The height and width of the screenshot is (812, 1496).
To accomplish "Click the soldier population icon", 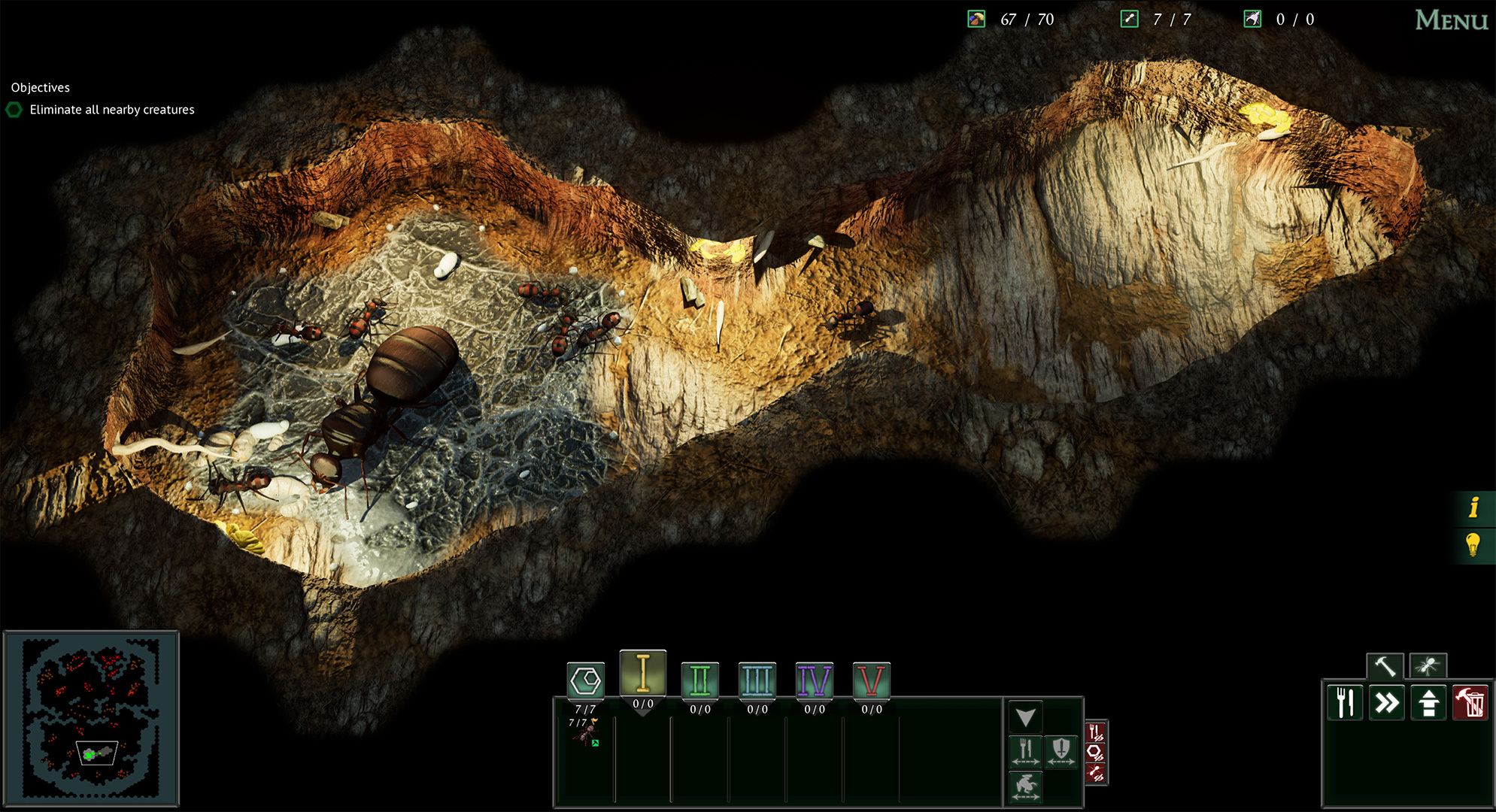I will (1252, 19).
